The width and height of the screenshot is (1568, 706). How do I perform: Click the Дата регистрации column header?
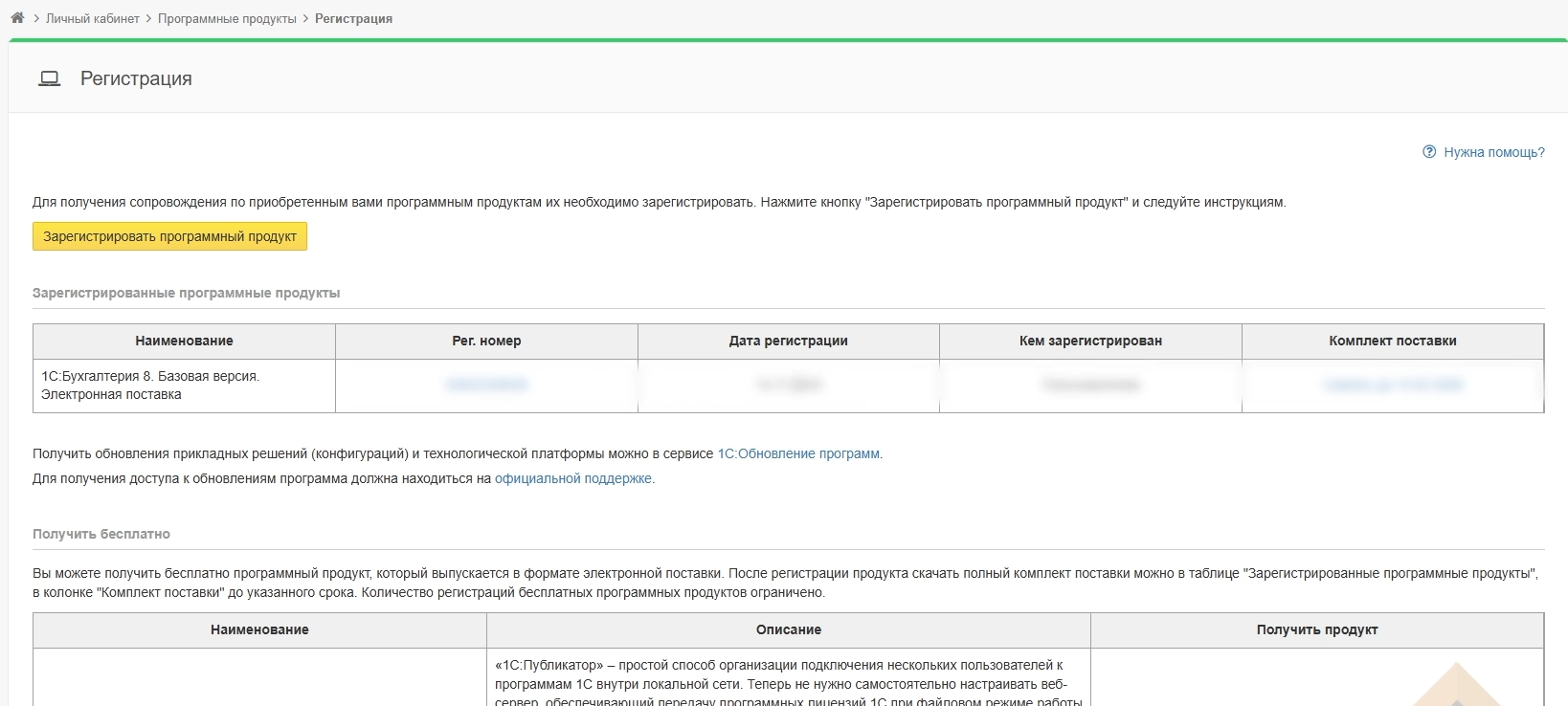coord(788,341)
